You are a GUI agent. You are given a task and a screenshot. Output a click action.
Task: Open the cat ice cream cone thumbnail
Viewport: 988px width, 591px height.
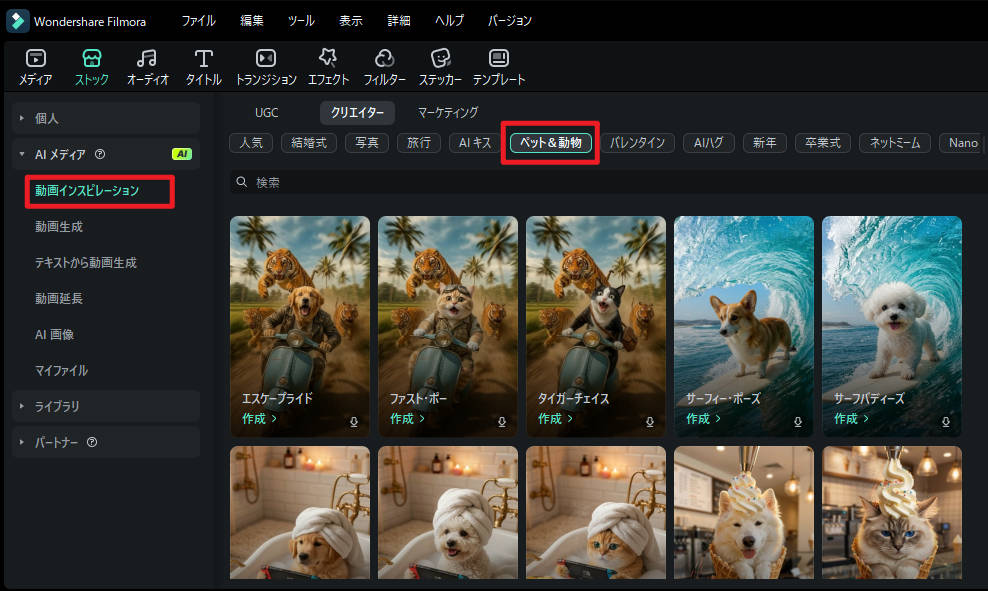click(x=892, y=513)
